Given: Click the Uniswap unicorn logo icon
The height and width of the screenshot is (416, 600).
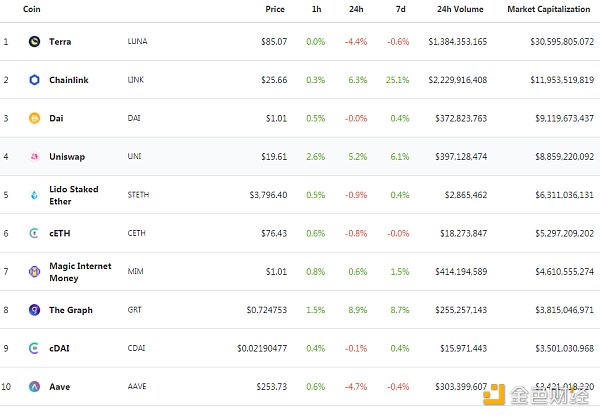Looking at the screenshot, I should [x=35, y=156].
